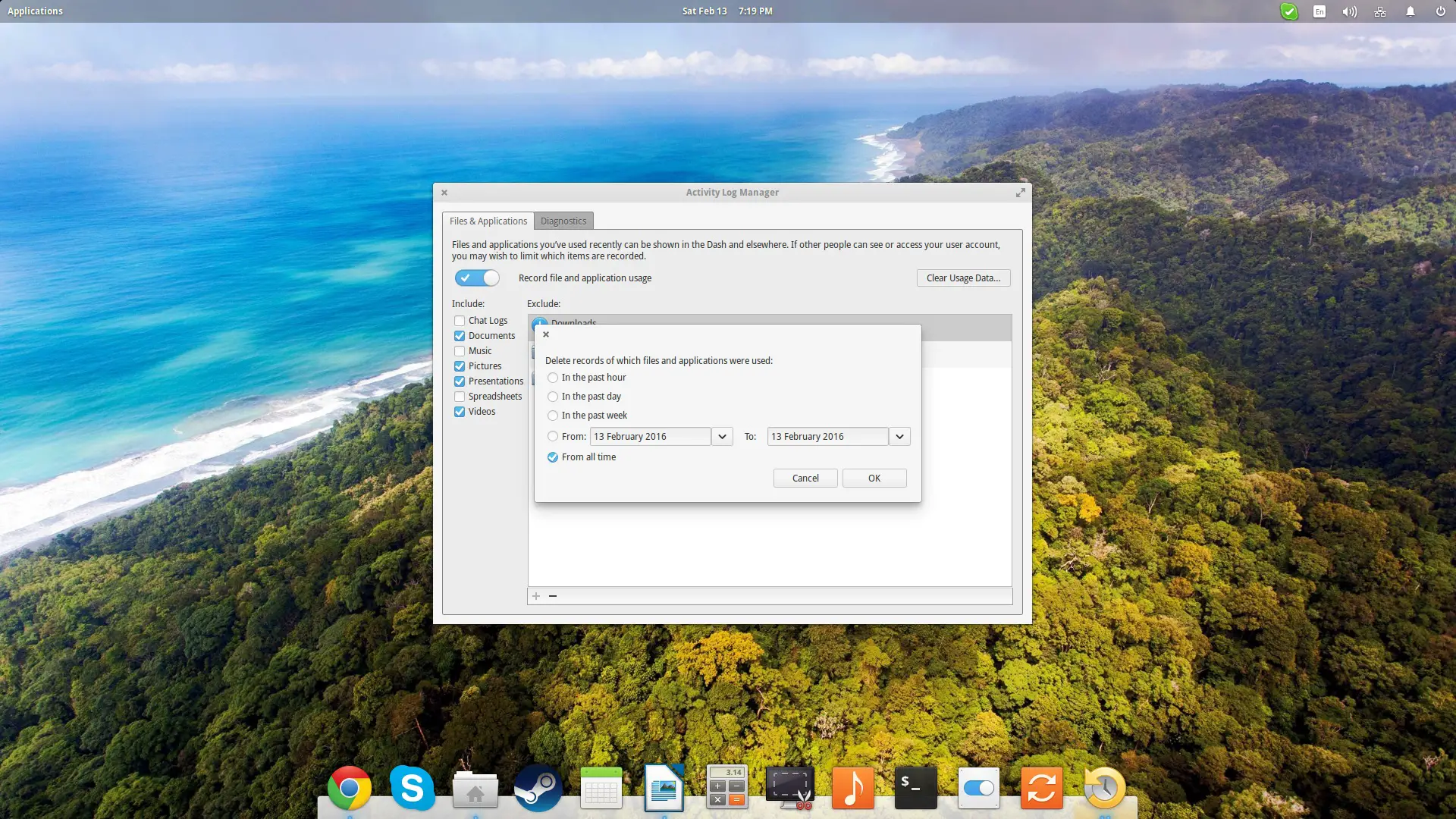The height and width of the screenshot is (819, 1456).
Task: Open the Screenshot tool in the dock
Action: point(790,788)
